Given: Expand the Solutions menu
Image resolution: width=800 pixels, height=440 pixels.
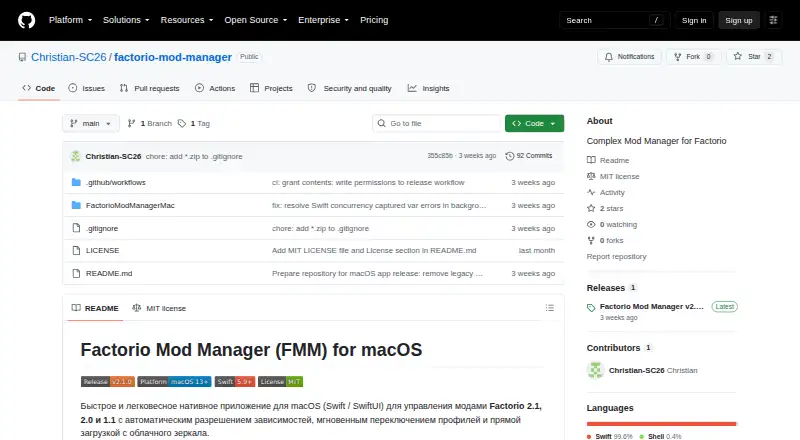Looking at the screenshot, I should [126, 20].
